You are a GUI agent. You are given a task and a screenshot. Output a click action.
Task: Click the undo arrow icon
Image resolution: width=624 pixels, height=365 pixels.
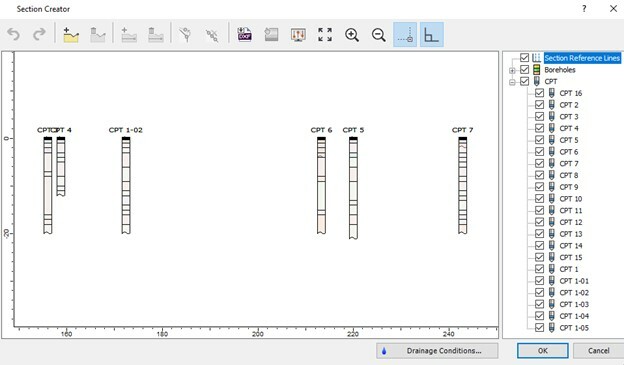coord(14,35)
